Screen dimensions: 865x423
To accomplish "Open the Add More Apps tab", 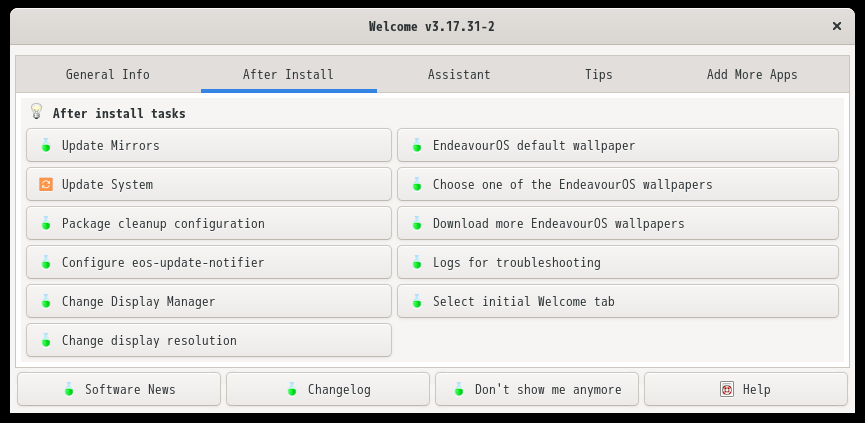I will coord(752,74).
